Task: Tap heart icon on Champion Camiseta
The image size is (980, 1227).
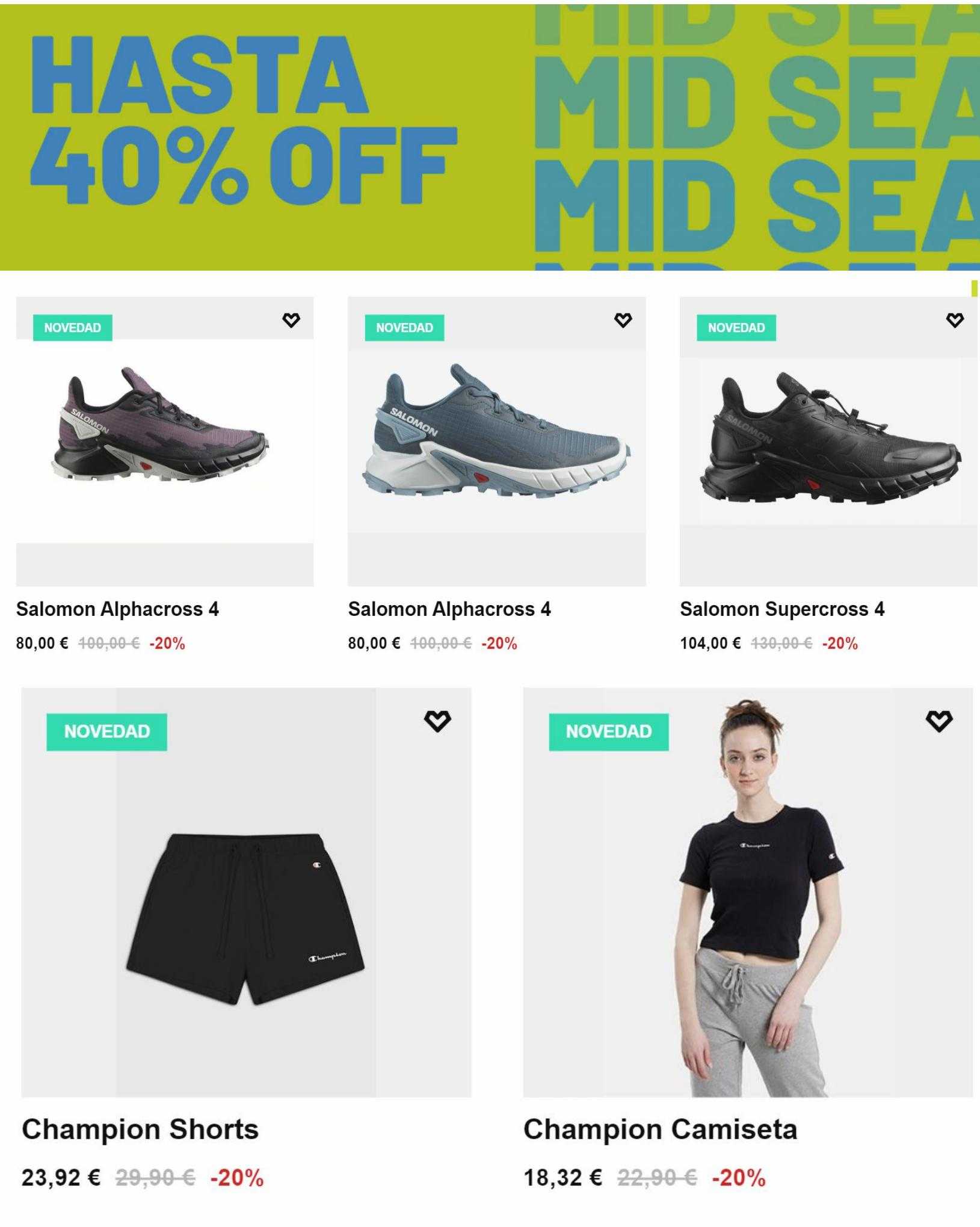Action: click(x=939, y=721)
